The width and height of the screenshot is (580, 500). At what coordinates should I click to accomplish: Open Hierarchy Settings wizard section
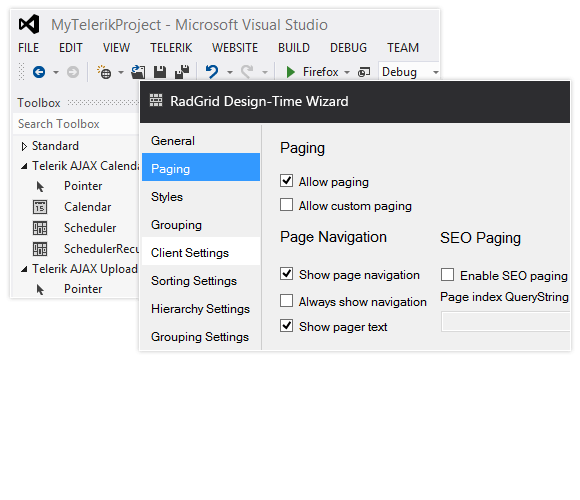click(201, 309)
